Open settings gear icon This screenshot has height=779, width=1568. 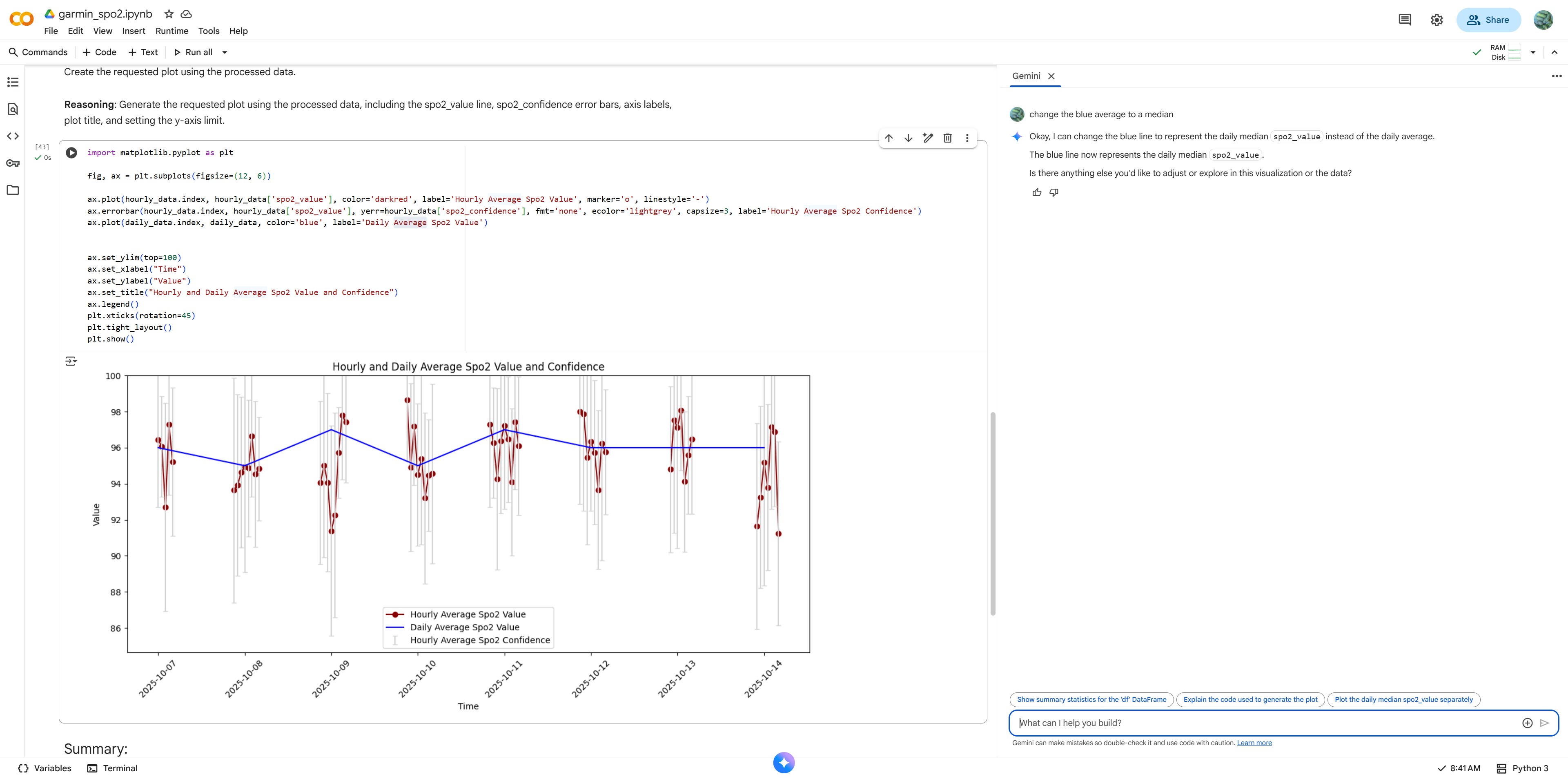[1437, 20]
